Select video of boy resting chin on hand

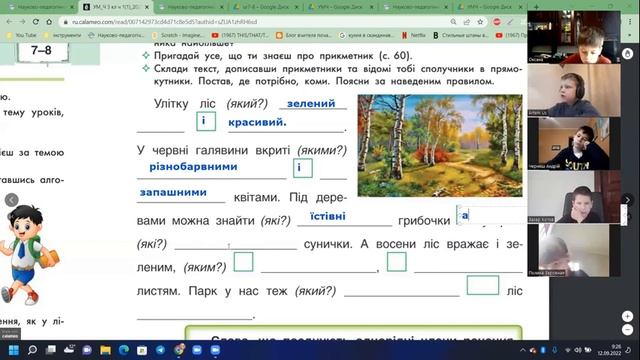coord(573,197)
